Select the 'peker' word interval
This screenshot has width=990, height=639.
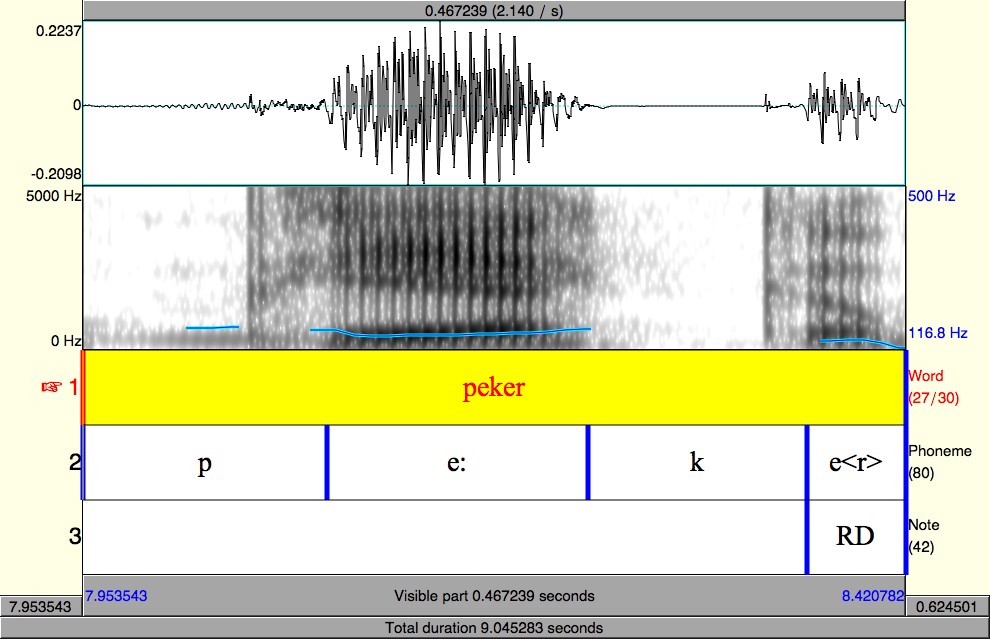[494, 387]
